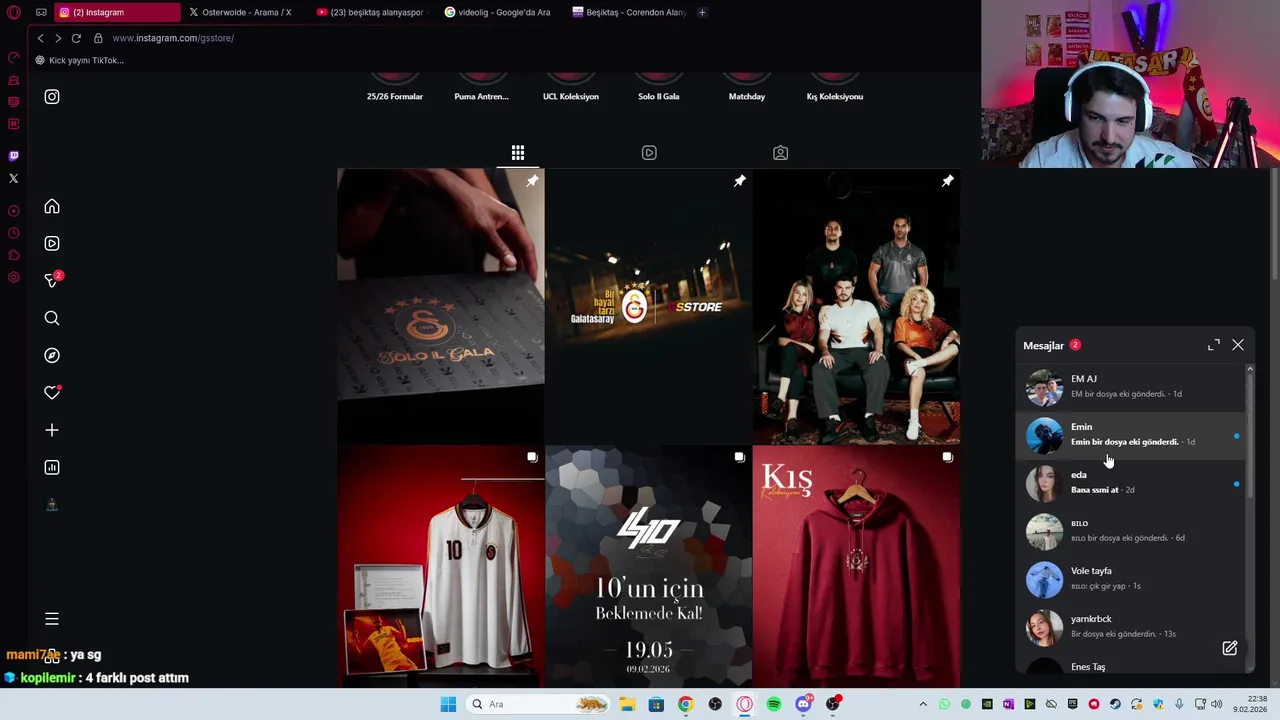Open Instagram direct messages sidebar icon

52,281
